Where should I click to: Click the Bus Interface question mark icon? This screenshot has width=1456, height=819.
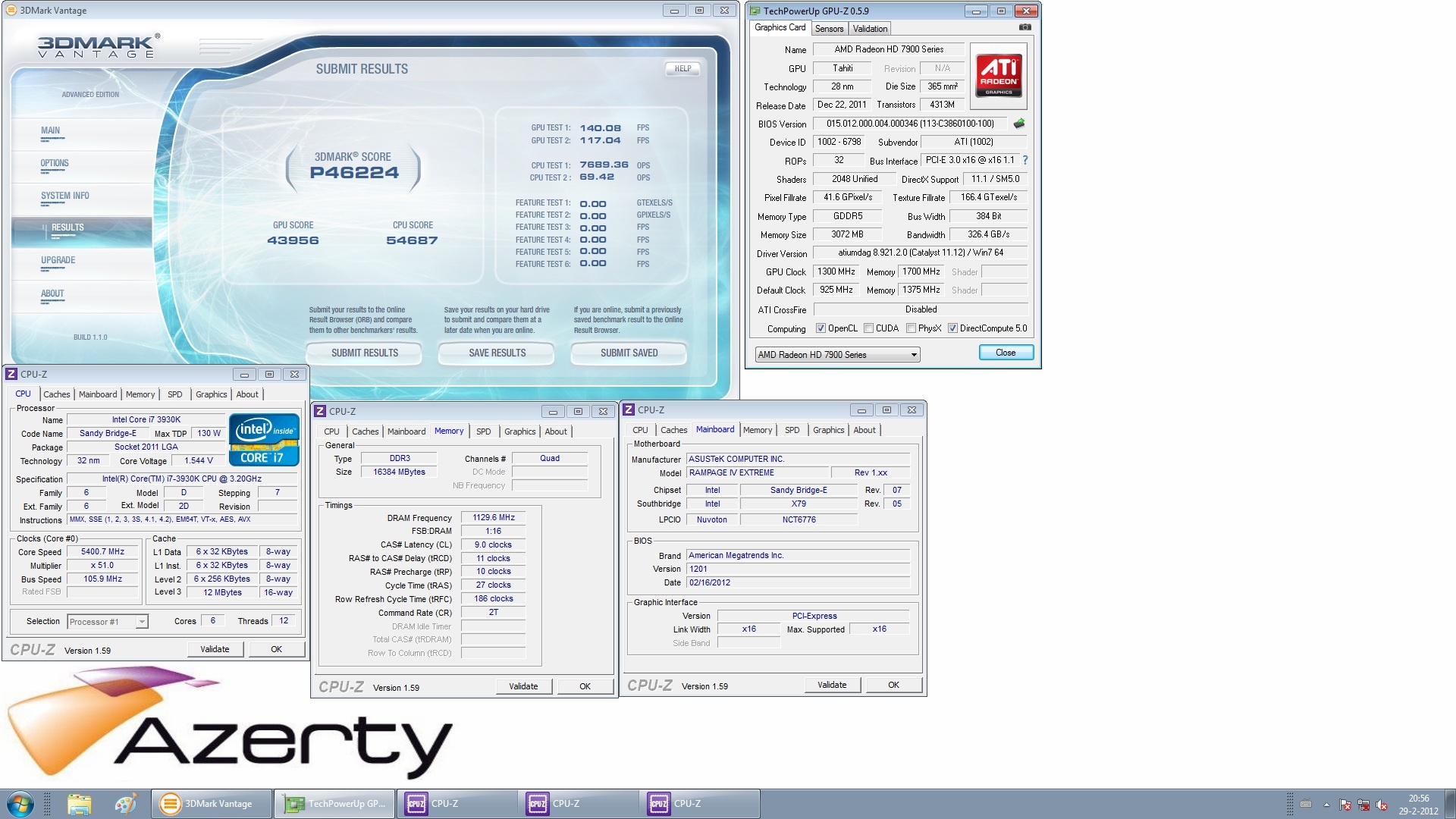pyautogui.click(x=1025, y=160)
